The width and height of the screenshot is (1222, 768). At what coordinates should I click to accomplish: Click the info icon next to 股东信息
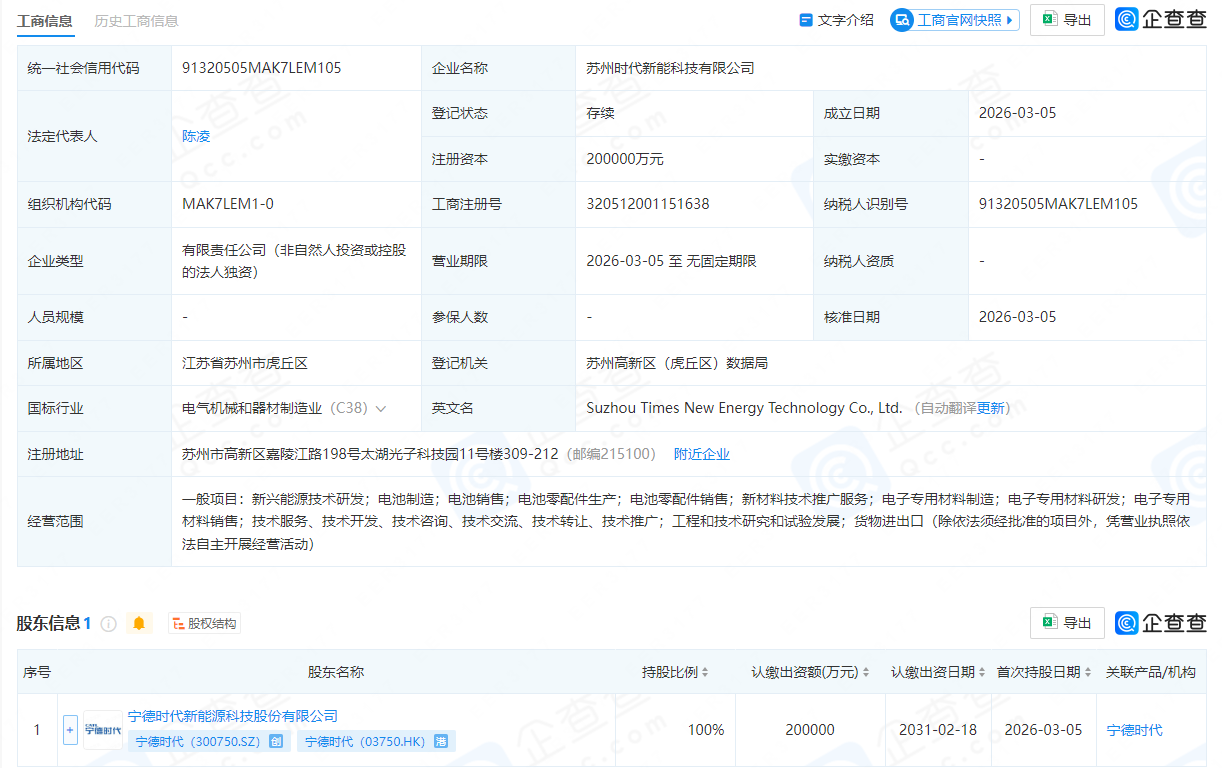(110, 622)
